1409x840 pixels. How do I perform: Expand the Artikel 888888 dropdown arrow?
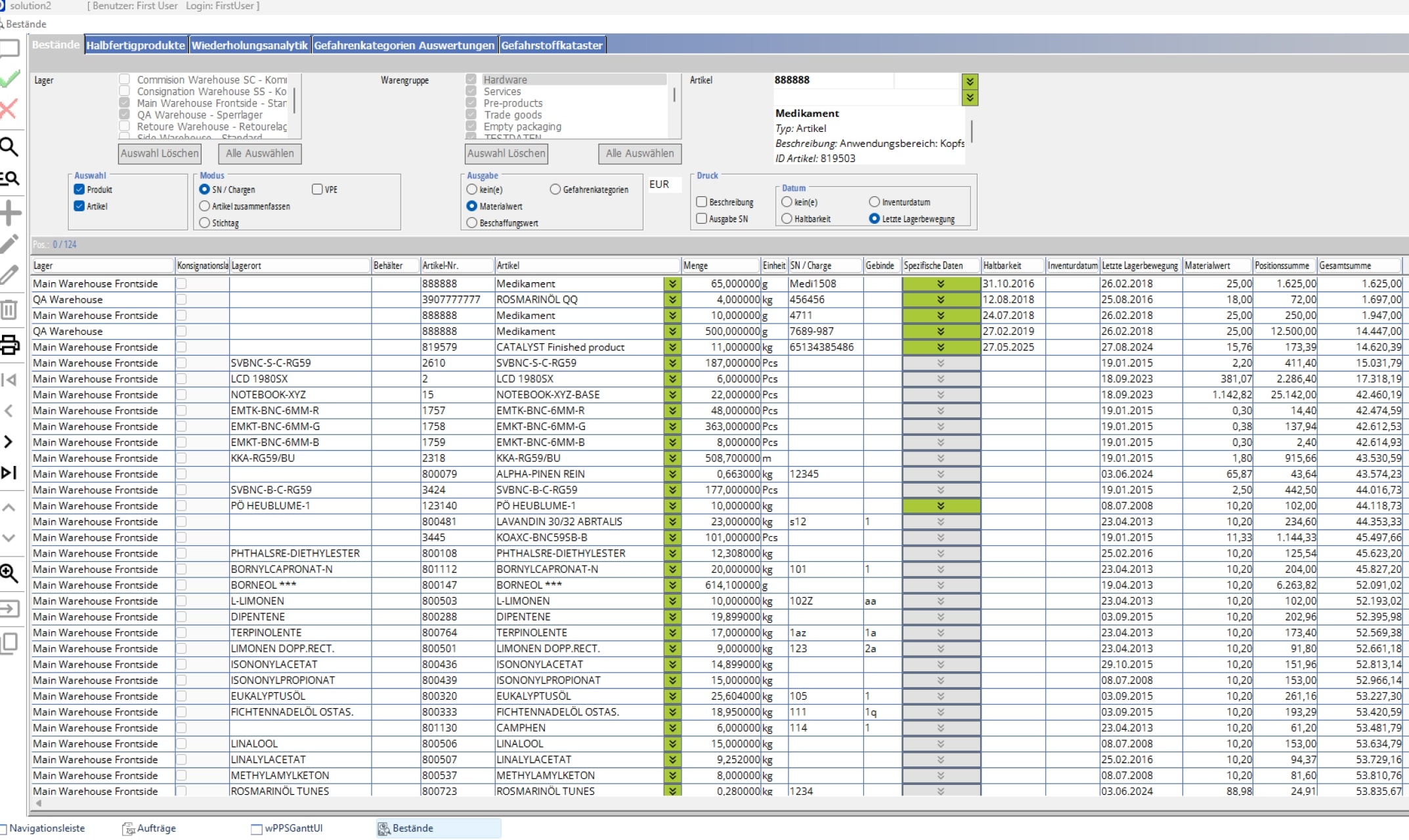coord(970,81)
